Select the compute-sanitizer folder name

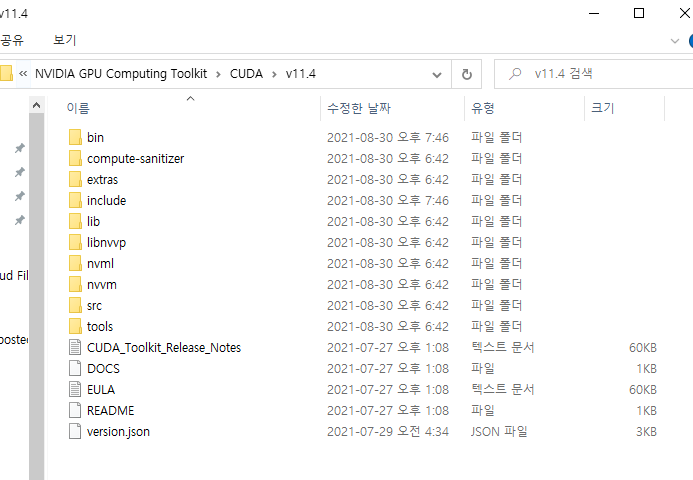[135, 159]
